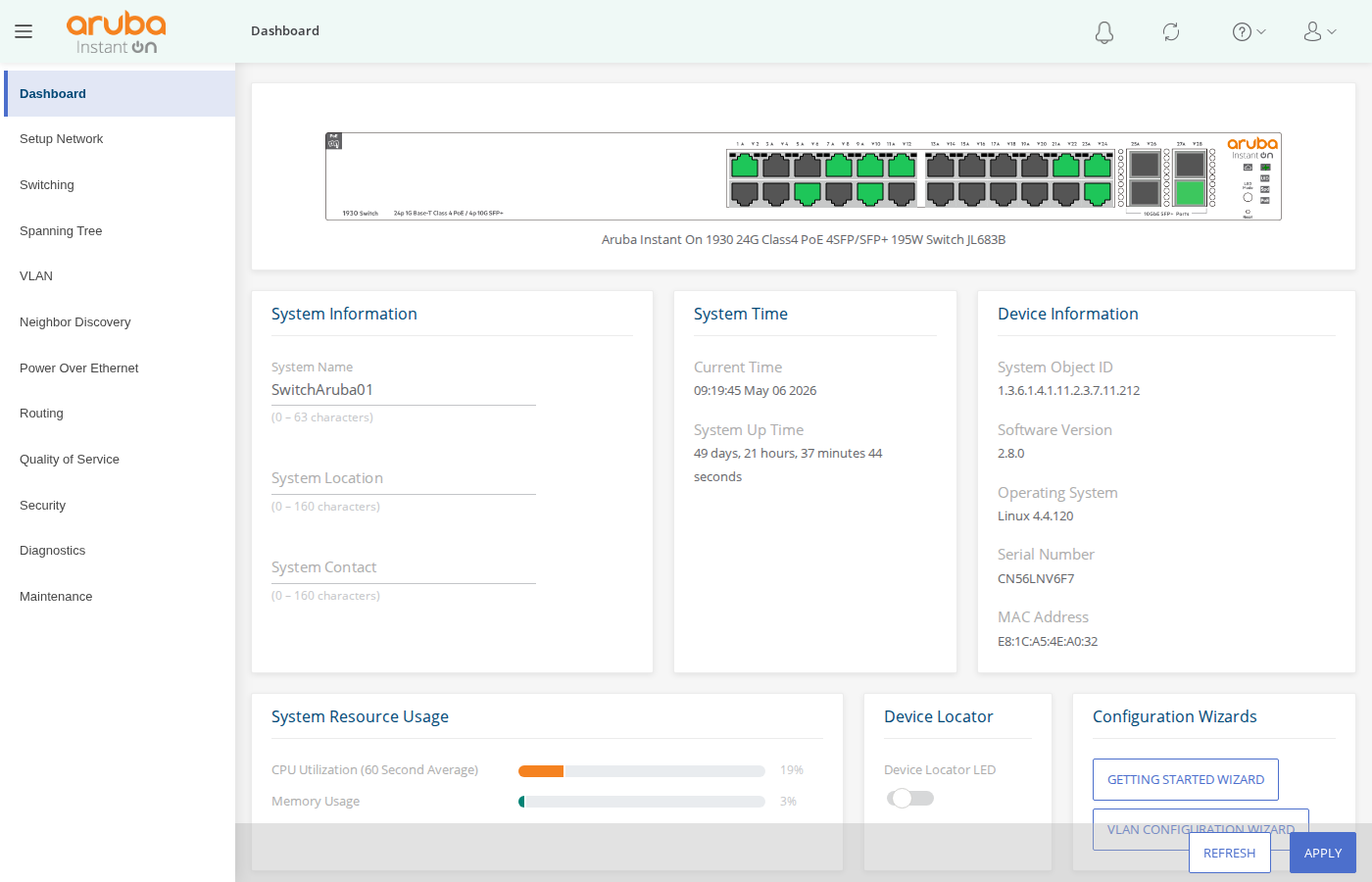Open the help dropdown menu
The width and height of the screenshot is (1372, 882).
1249,32
